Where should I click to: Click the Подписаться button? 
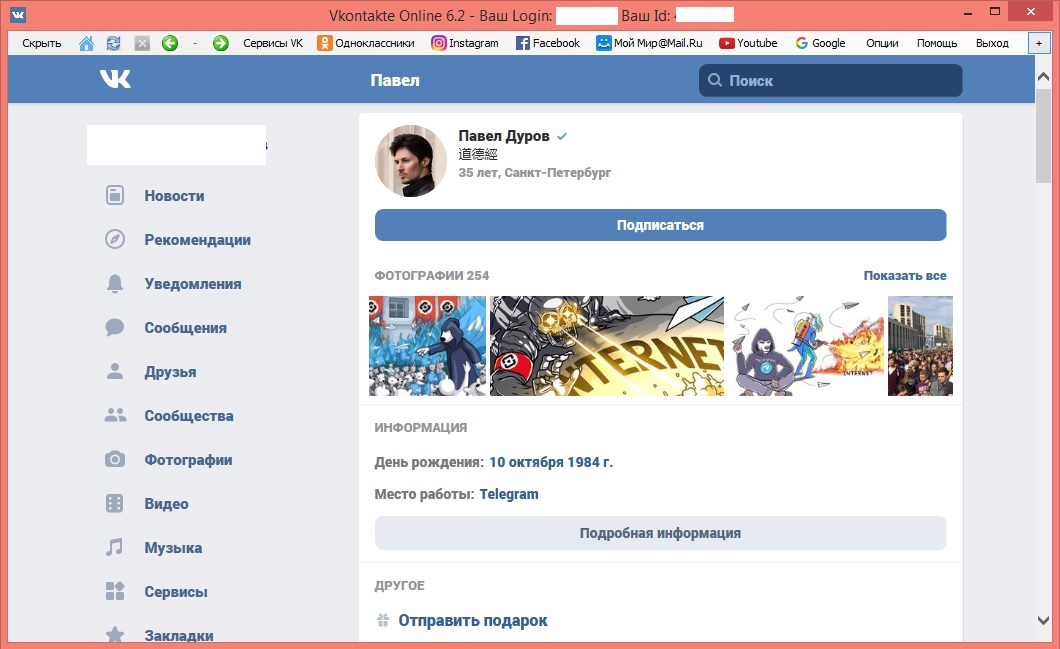click(x=660, y=225)
